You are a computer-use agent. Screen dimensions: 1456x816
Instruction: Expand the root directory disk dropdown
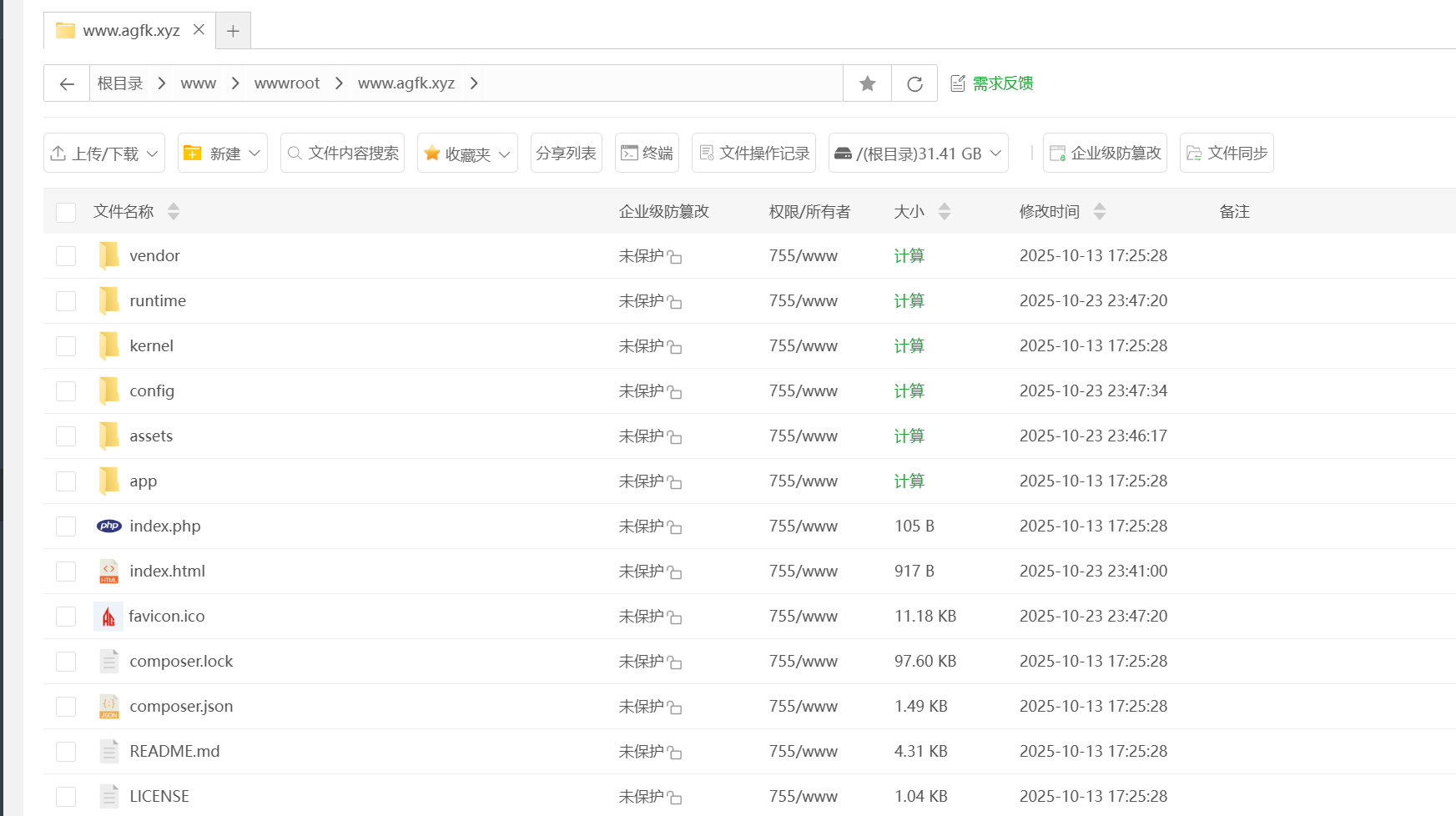click(918, 153)
